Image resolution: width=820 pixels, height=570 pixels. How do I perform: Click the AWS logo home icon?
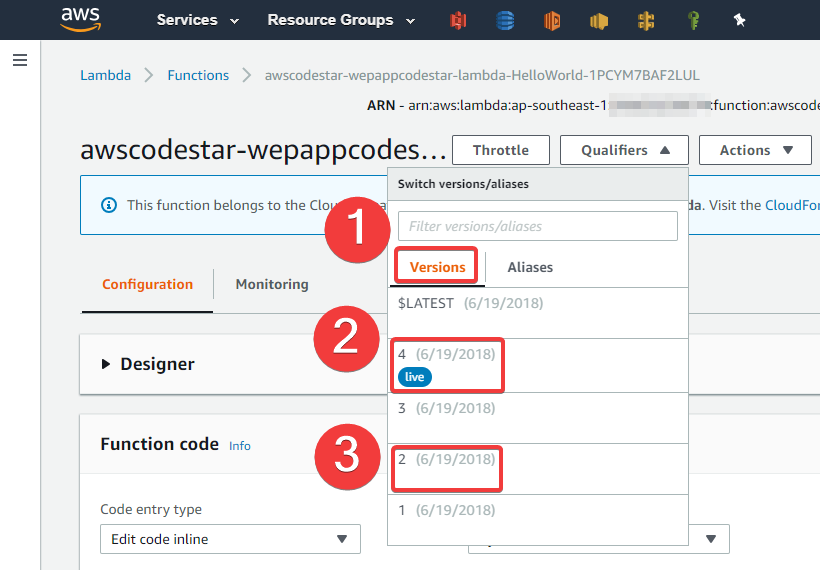81,20
